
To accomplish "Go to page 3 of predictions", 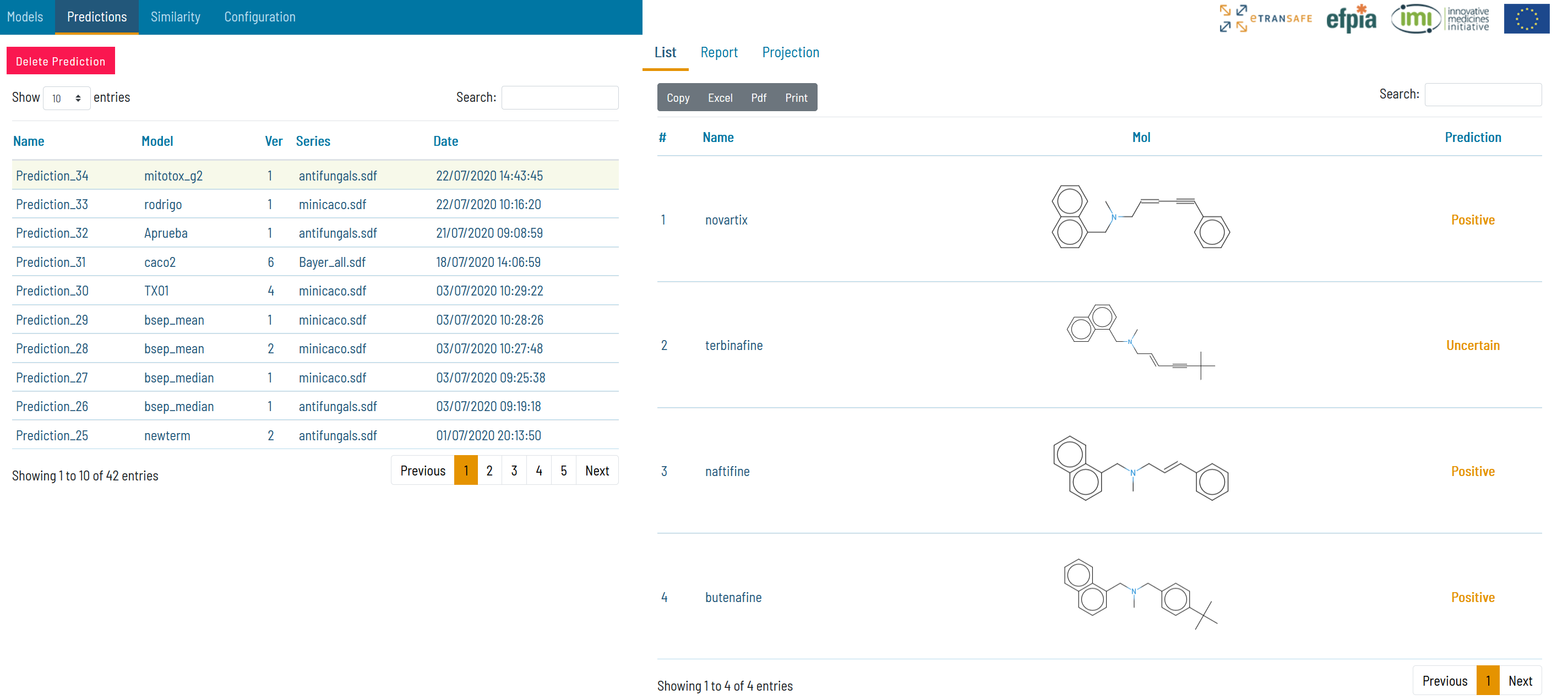I will [514, 471].
